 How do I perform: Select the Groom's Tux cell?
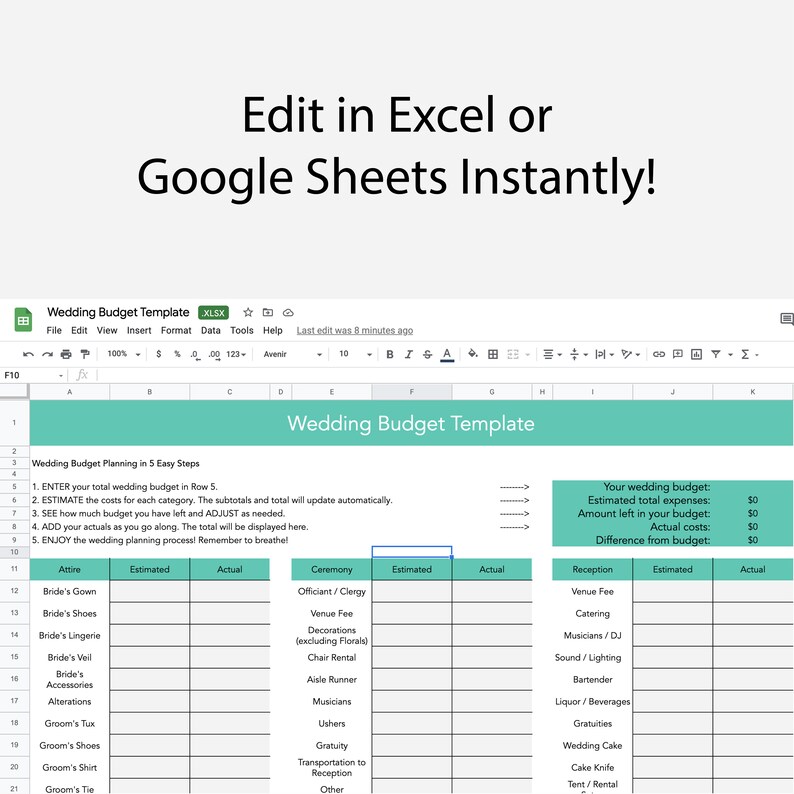coord(69,724)
